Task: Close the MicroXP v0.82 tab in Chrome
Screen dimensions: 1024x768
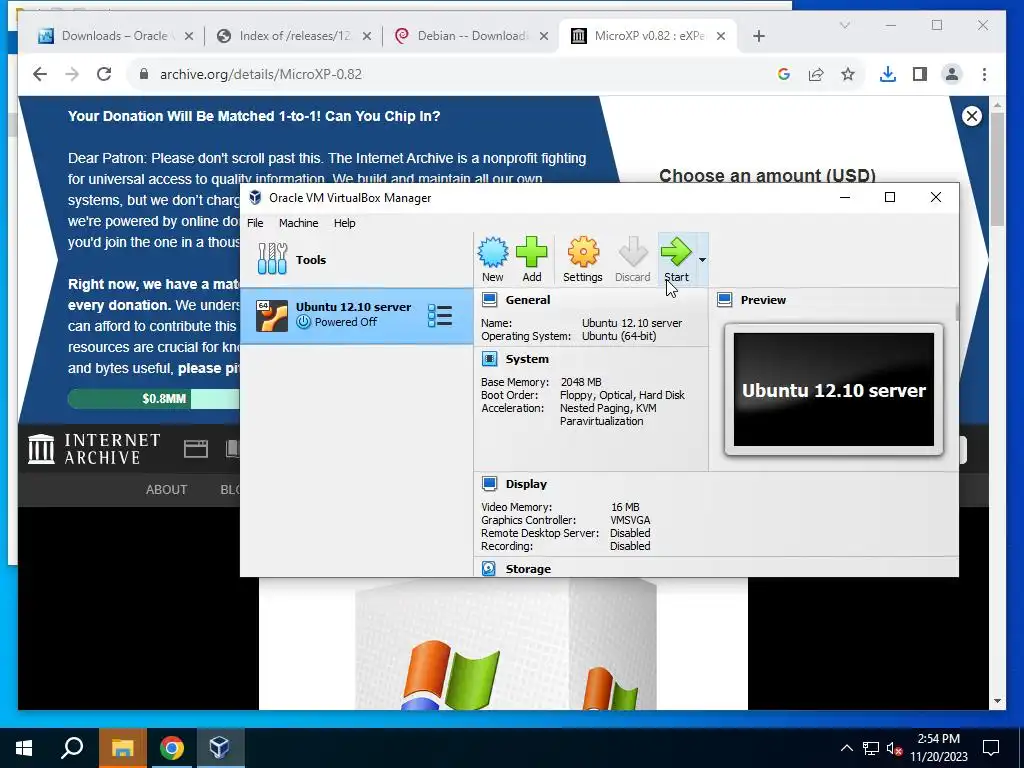Action: click(x=721, y=36)
